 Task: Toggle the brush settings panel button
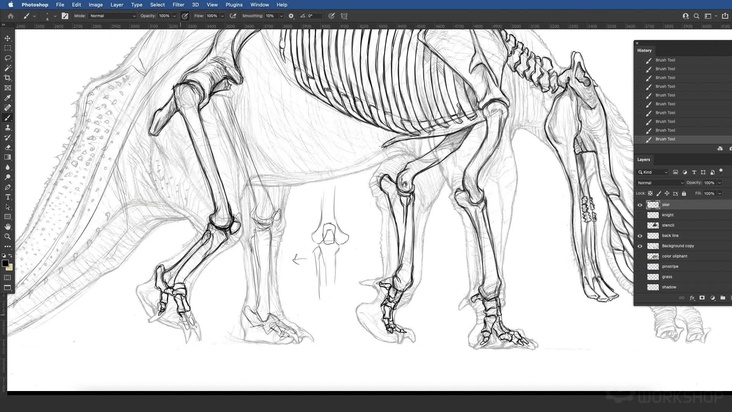(x=65, y=16)
